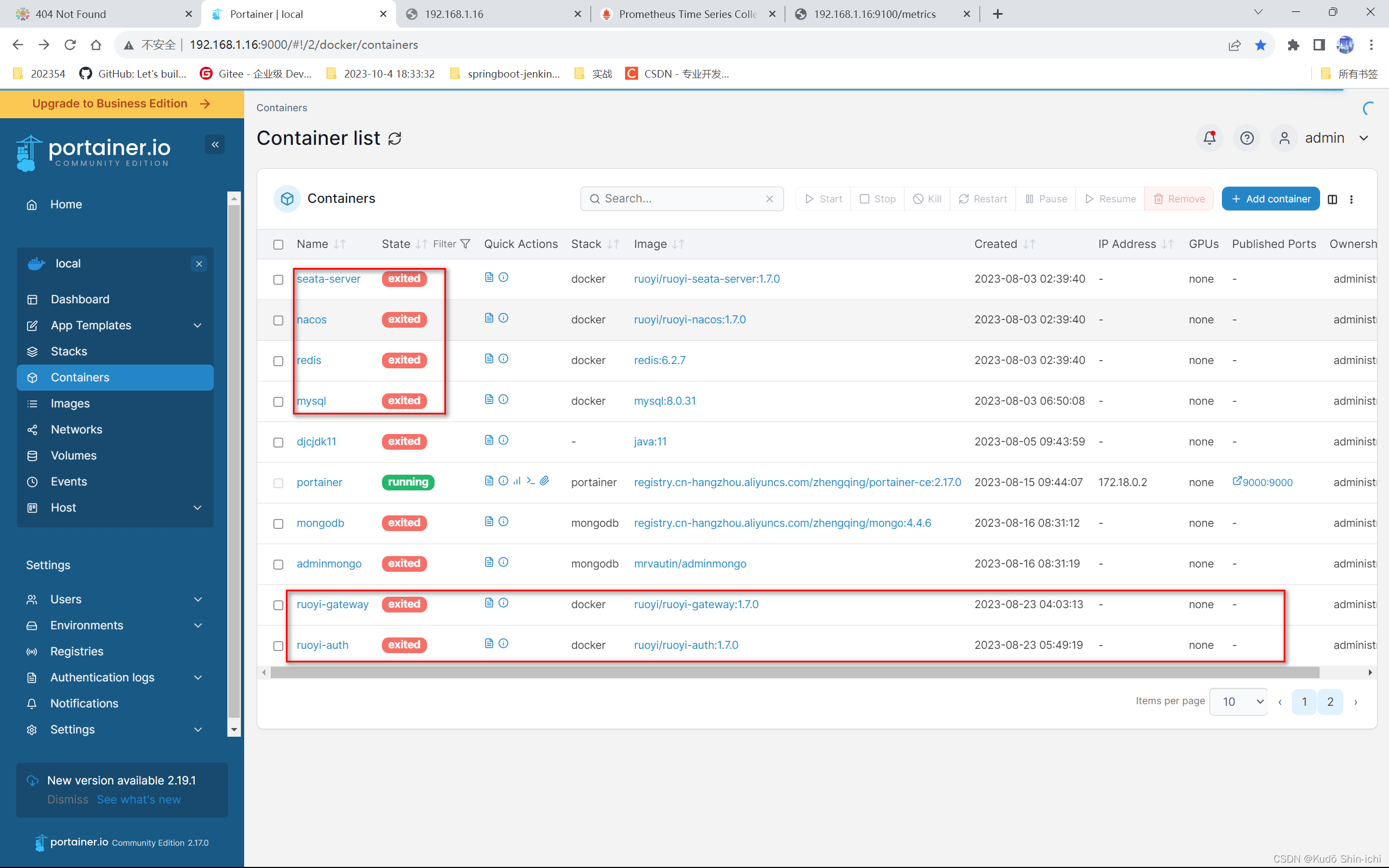Click the notifications bell icon
Viewport: 1389px width, 868px height.
click(x=1210, y=138)
